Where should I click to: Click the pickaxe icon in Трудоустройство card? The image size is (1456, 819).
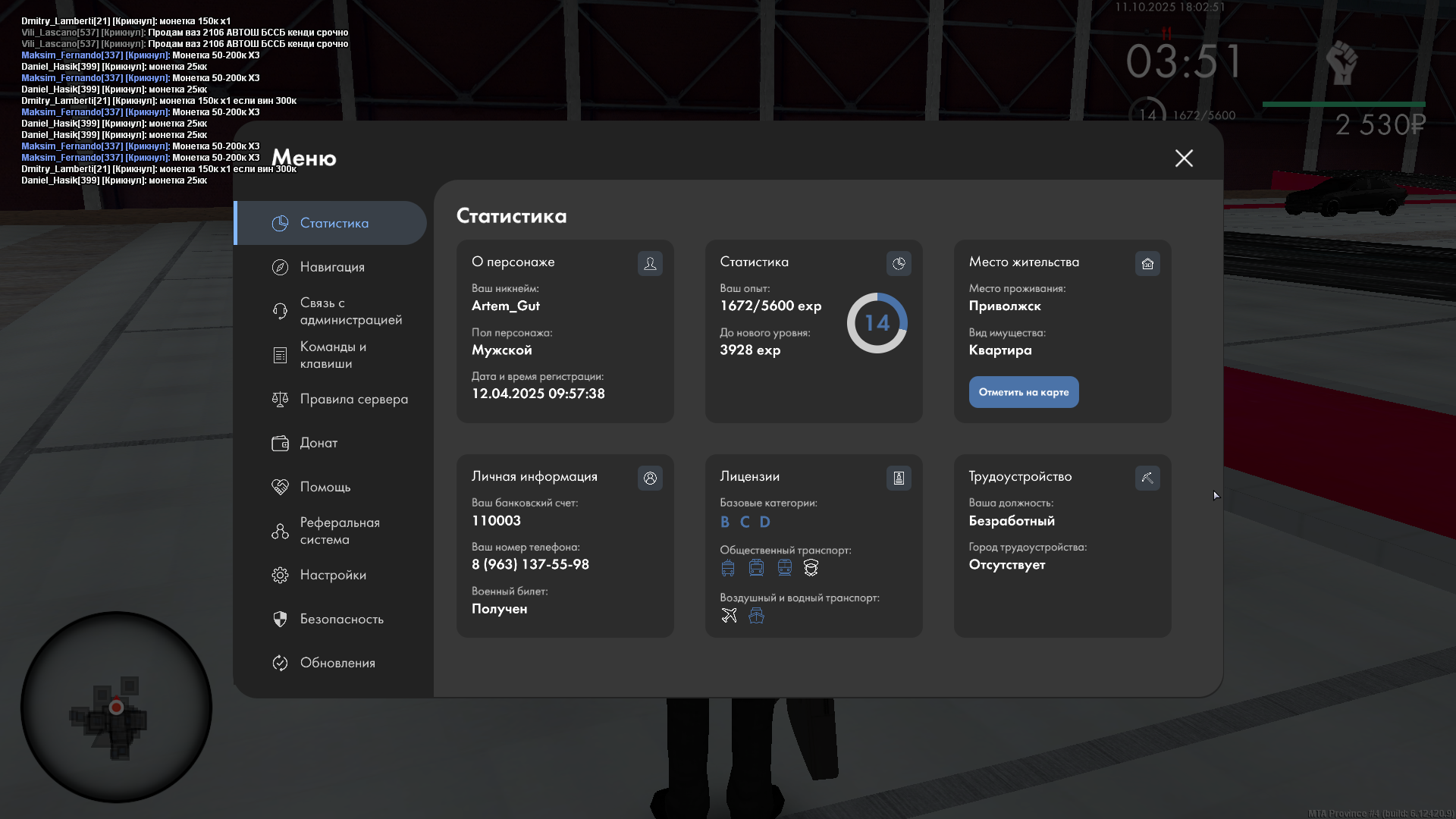click(1147, 478)
